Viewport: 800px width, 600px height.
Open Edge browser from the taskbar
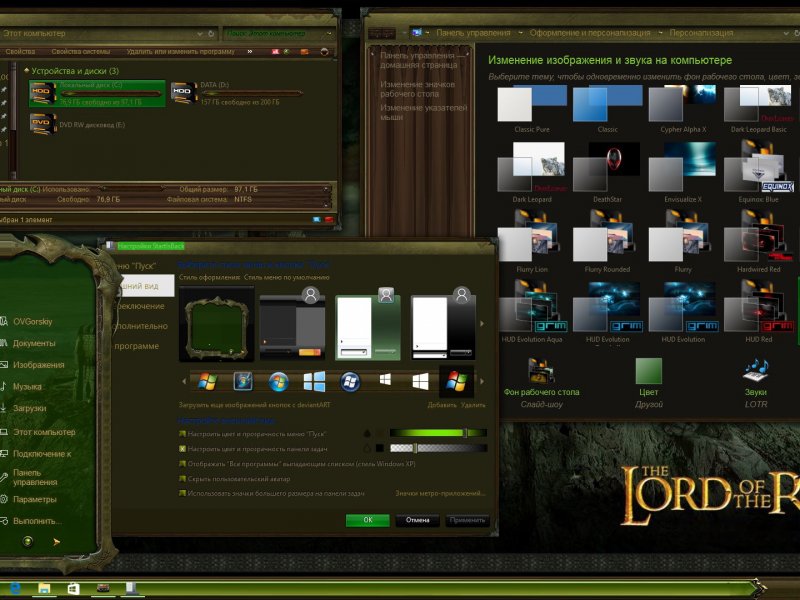(15, 588)
